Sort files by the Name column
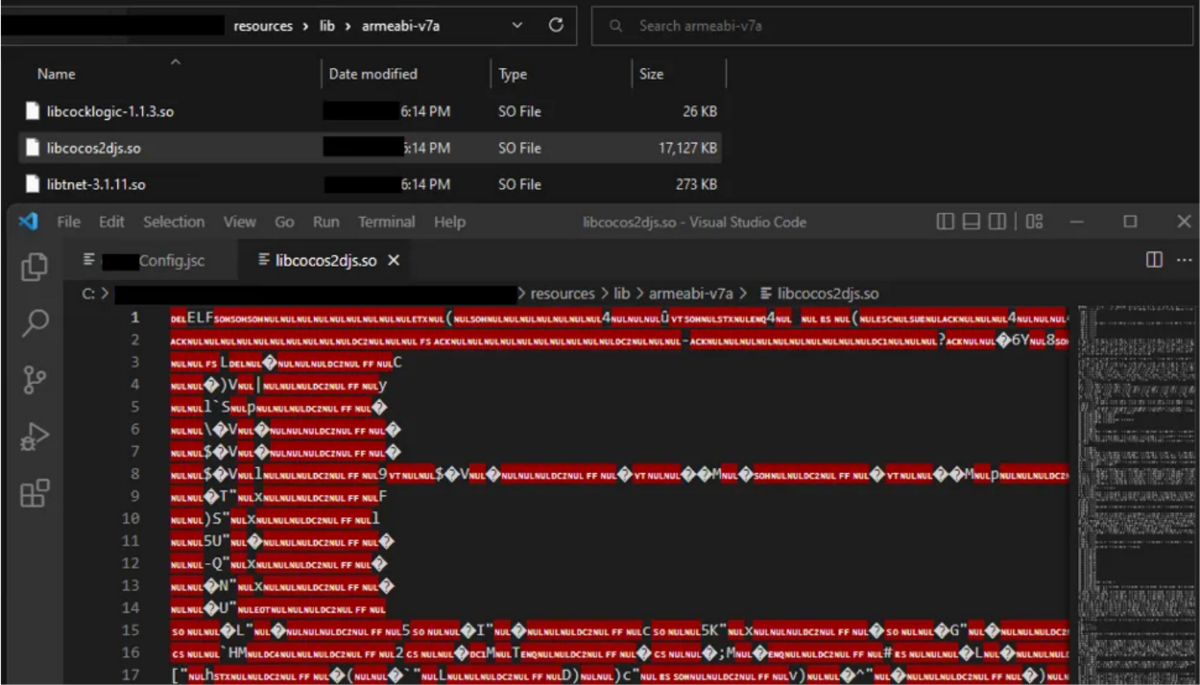1200x685 pixels. 56,74
